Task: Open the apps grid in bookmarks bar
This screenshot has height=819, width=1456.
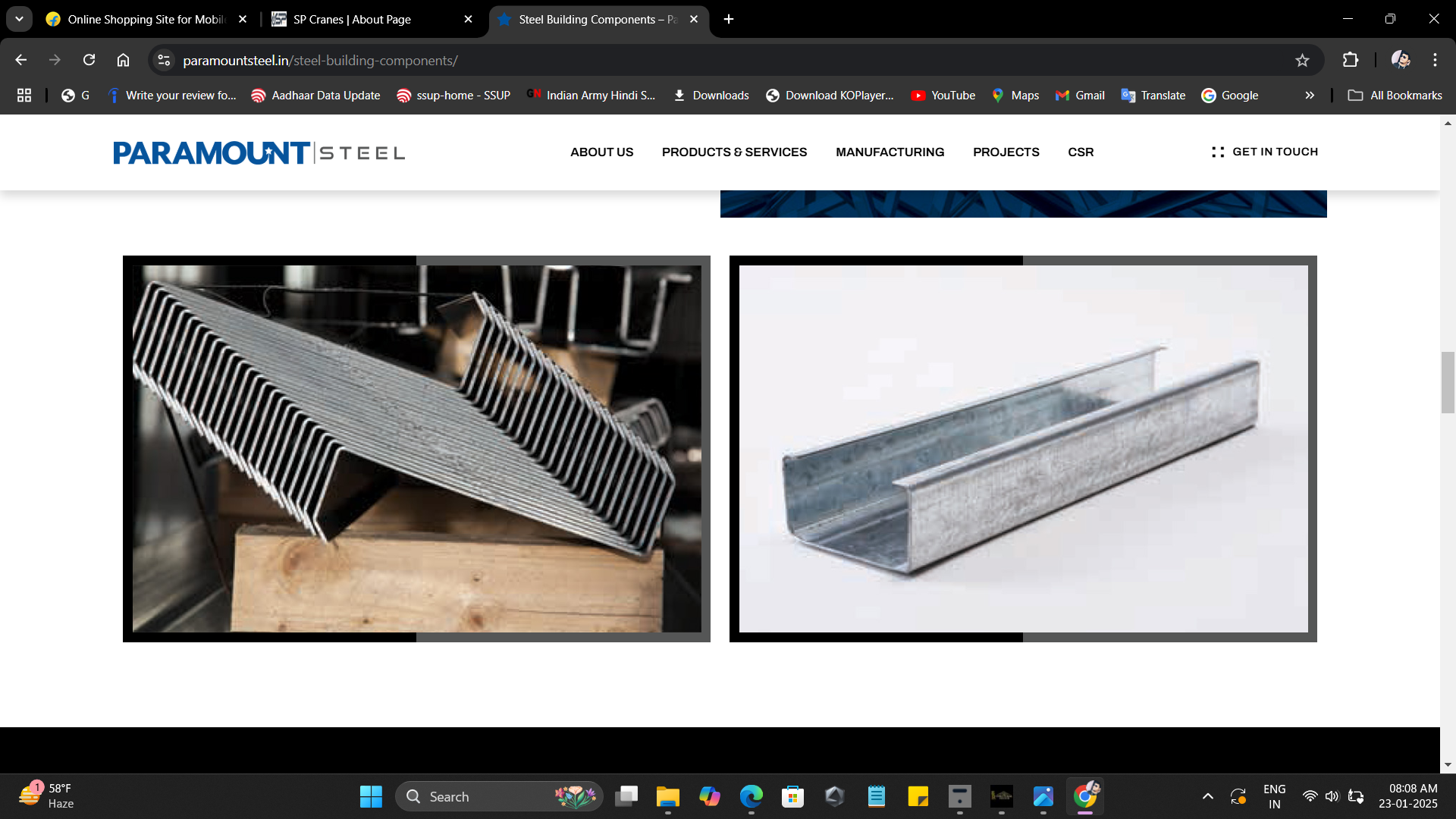Action: [x=24, y=95]
